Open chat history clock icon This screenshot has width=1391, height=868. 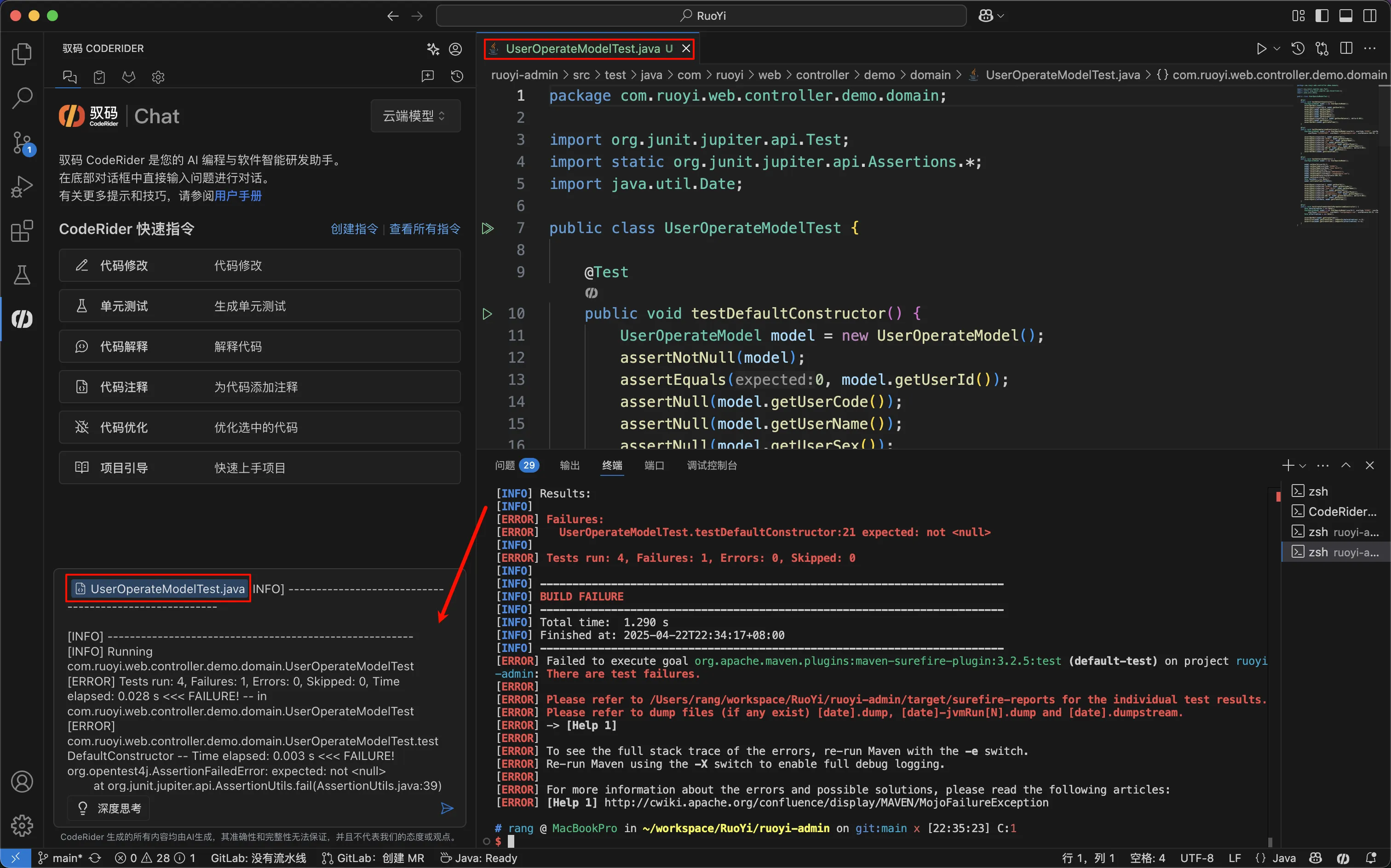coord(457,76)
